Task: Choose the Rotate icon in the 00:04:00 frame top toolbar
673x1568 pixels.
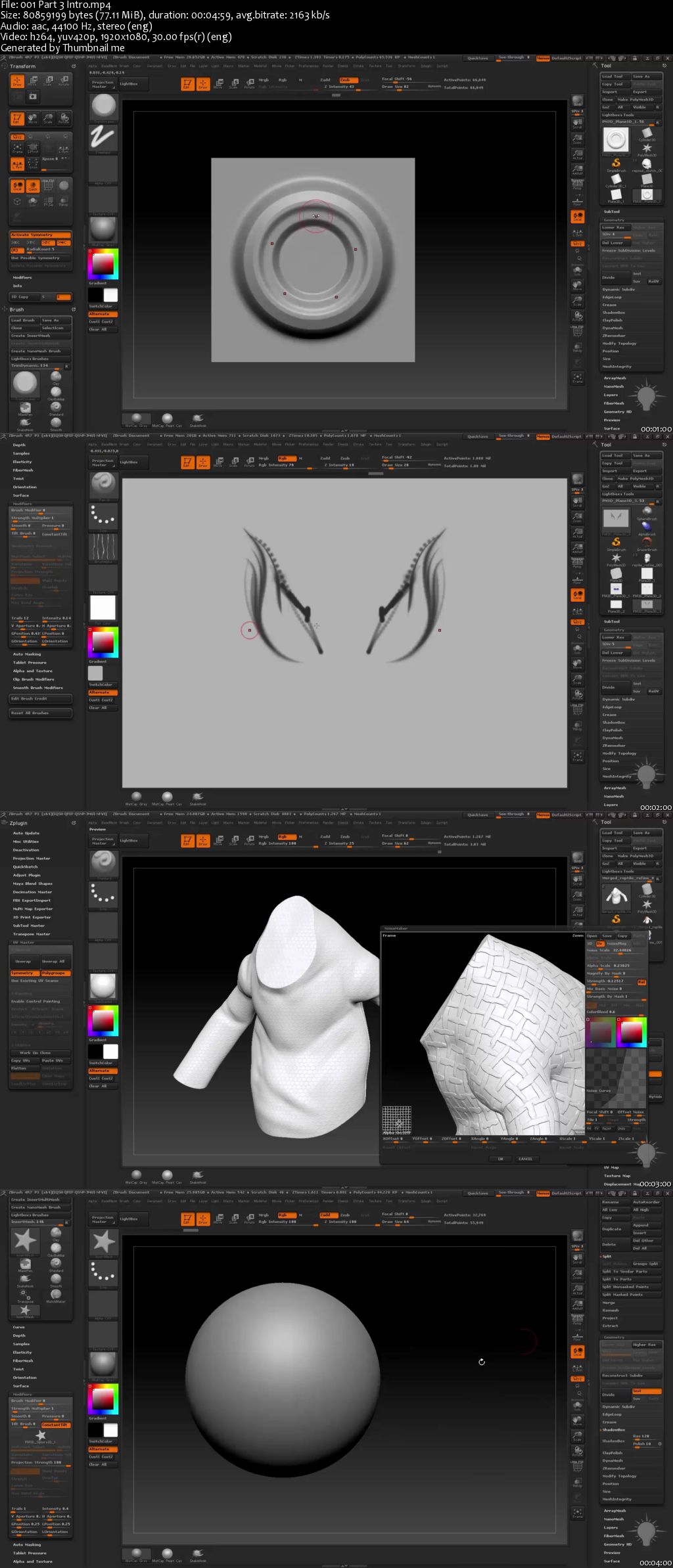Action: [x=249, y=1219]
